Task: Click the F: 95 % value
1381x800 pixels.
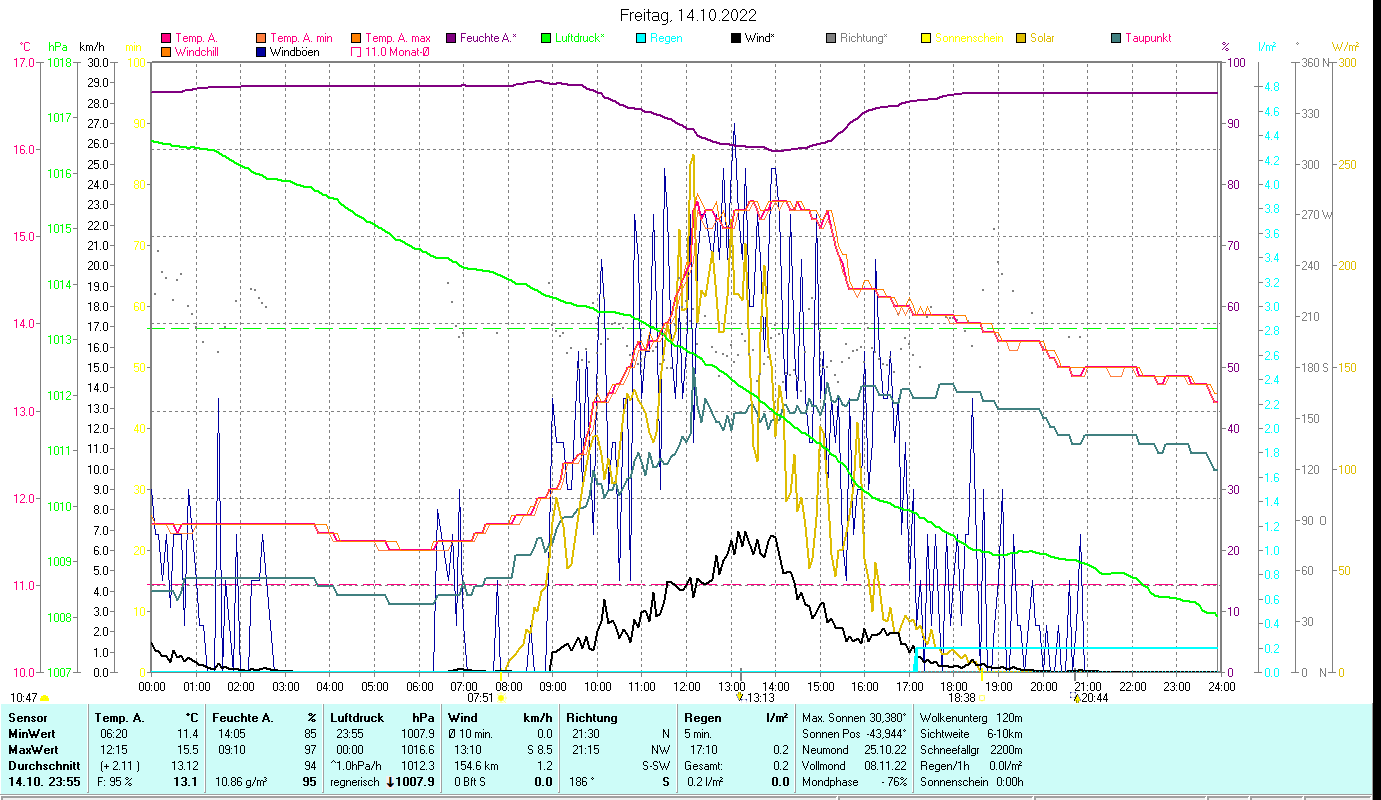Action: pyautogui.click(x=115, y=782)
